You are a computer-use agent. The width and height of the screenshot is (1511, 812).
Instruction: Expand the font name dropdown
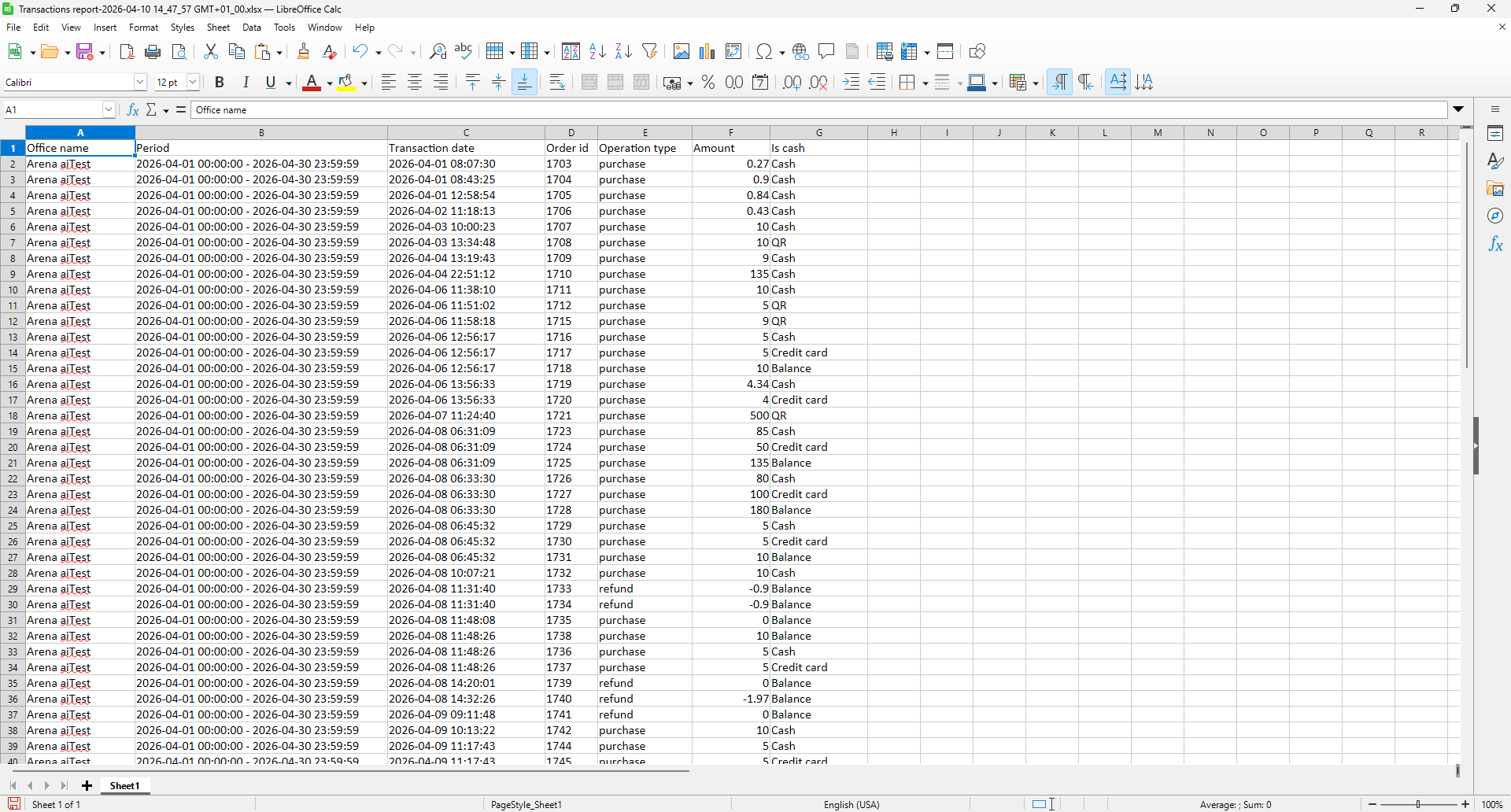tap(140, 82)
